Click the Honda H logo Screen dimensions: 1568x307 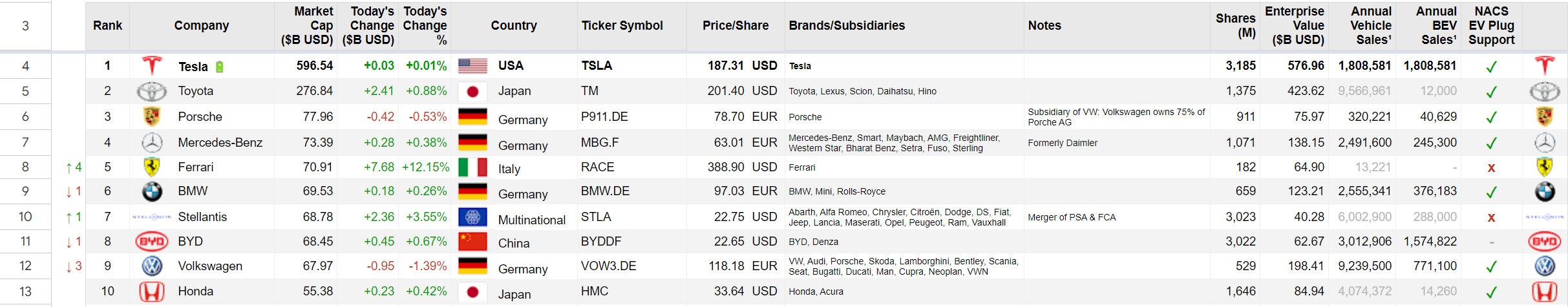tap(152, 291)
